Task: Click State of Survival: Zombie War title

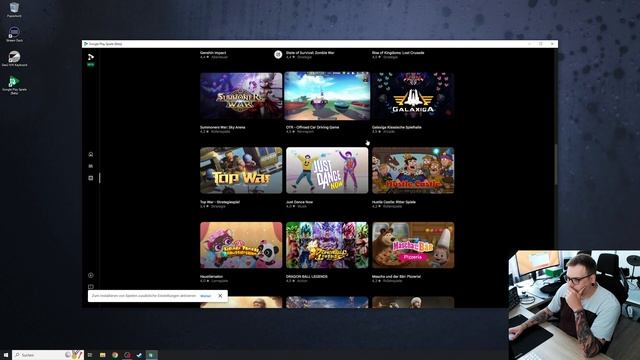Action: [310, 53]
